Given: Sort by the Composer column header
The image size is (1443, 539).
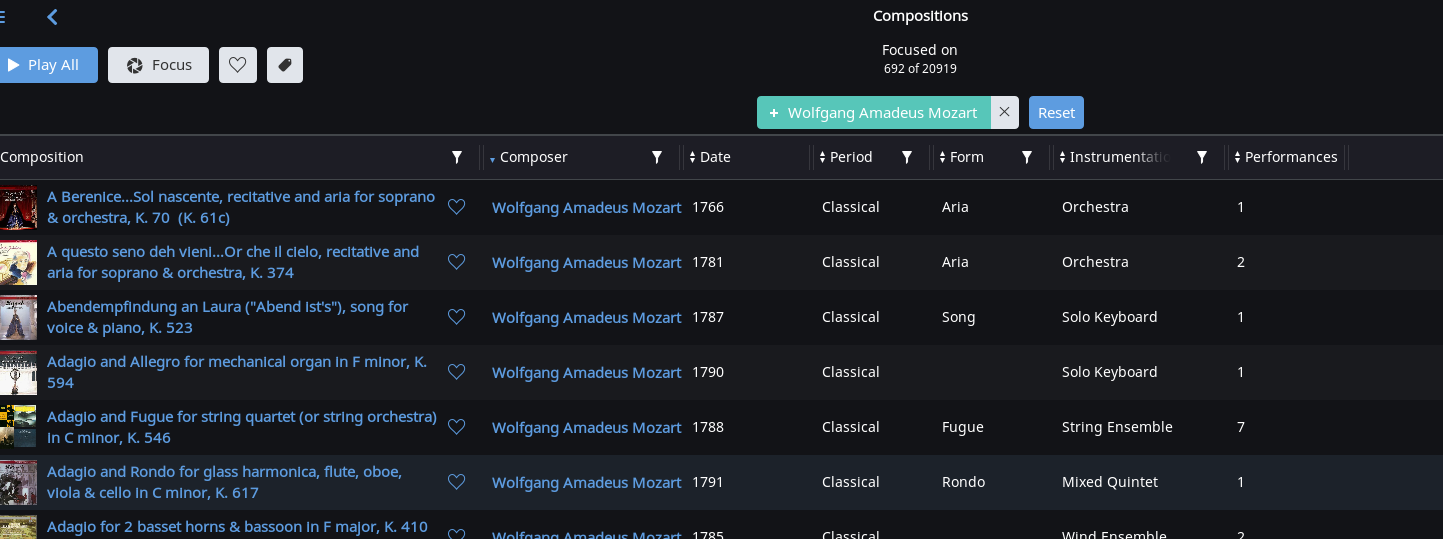Looking at the screenshot, I should [x=533, y=157].
